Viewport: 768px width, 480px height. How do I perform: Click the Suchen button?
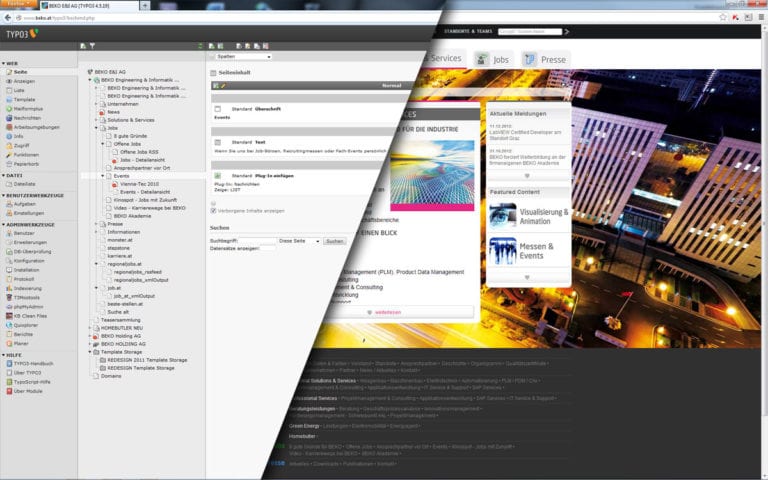pyautogui.click(x=335, y=241)
